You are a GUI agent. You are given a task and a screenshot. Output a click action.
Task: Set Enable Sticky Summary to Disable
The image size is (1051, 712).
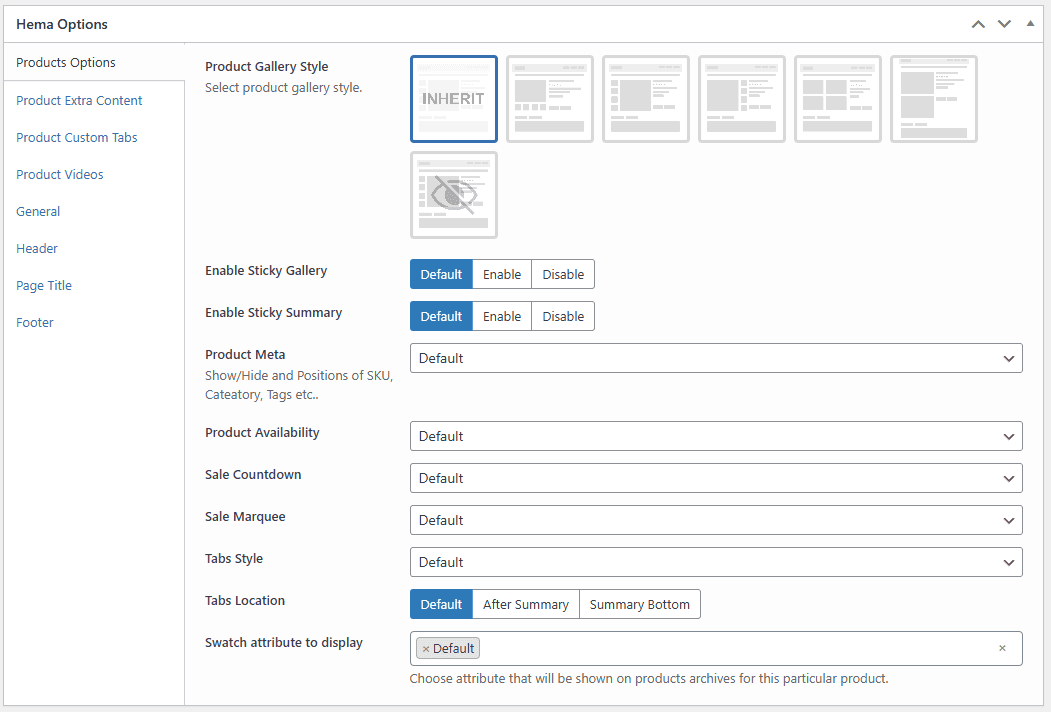tap(563, 316)
